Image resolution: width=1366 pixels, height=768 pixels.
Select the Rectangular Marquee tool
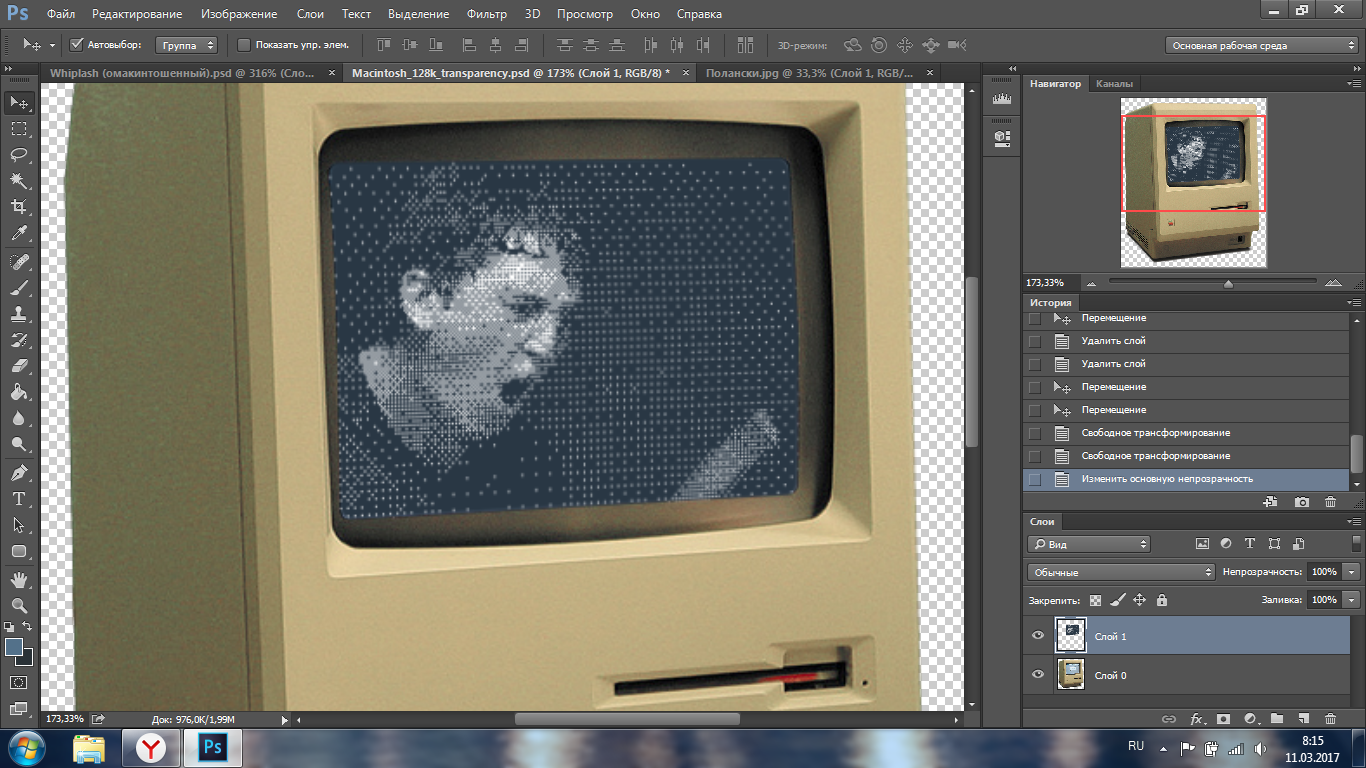(19, 129)
